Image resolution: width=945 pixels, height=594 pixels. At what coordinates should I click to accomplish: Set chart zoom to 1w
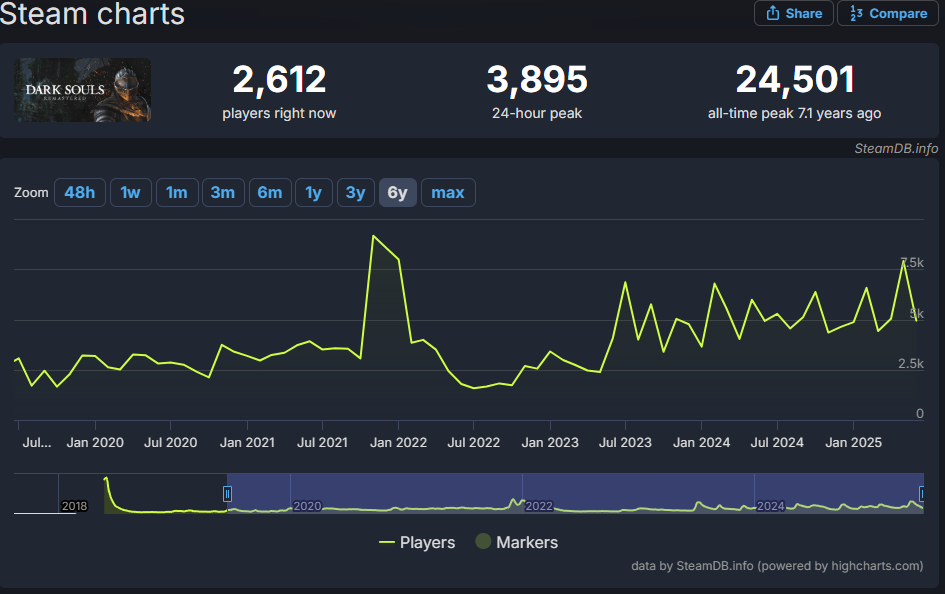point(130,193)
